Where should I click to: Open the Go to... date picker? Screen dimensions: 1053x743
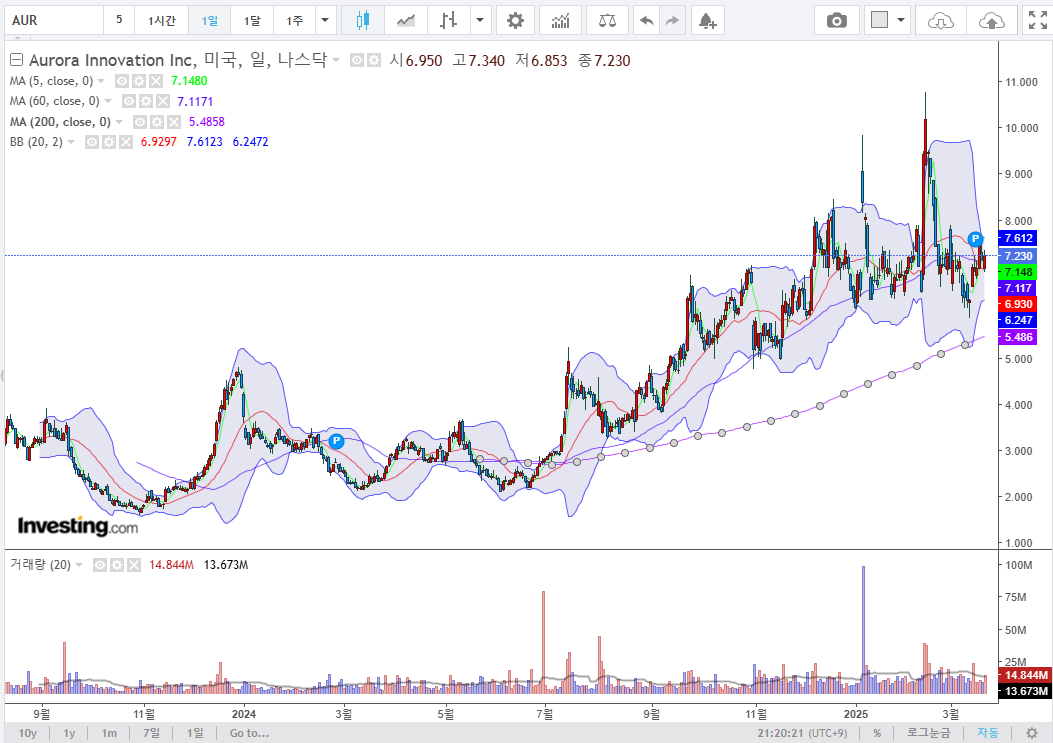249,733
